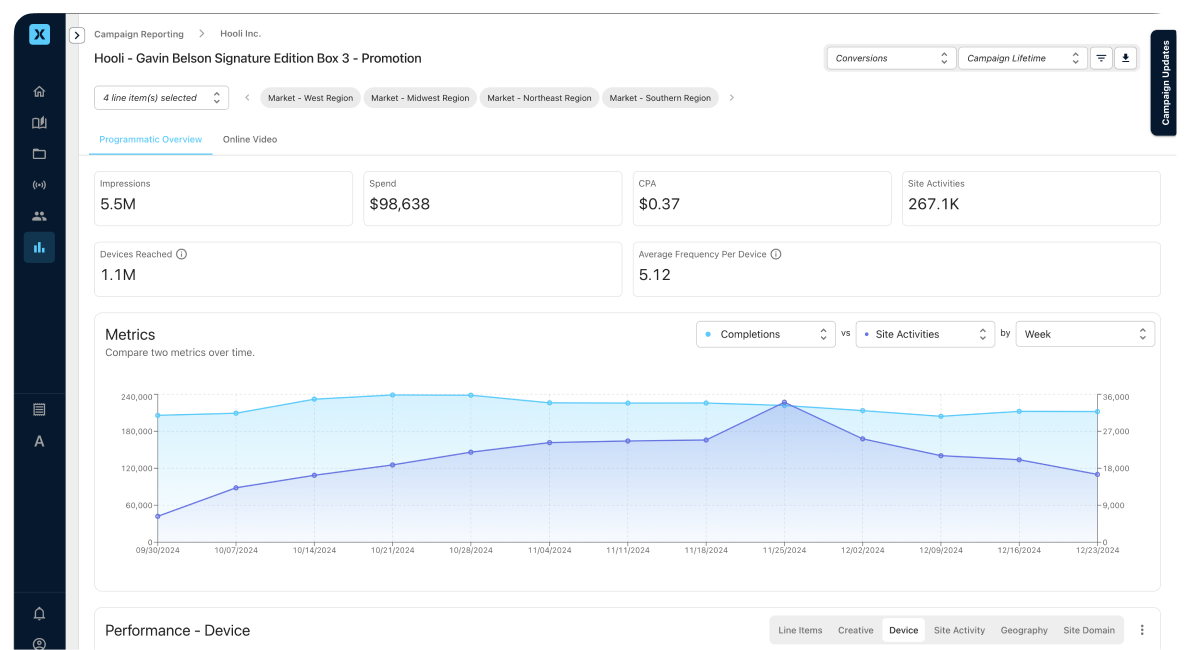Open the bar chart reporting icon
The width and height of the screenshot is (1191, 650).
coord(39,248)
